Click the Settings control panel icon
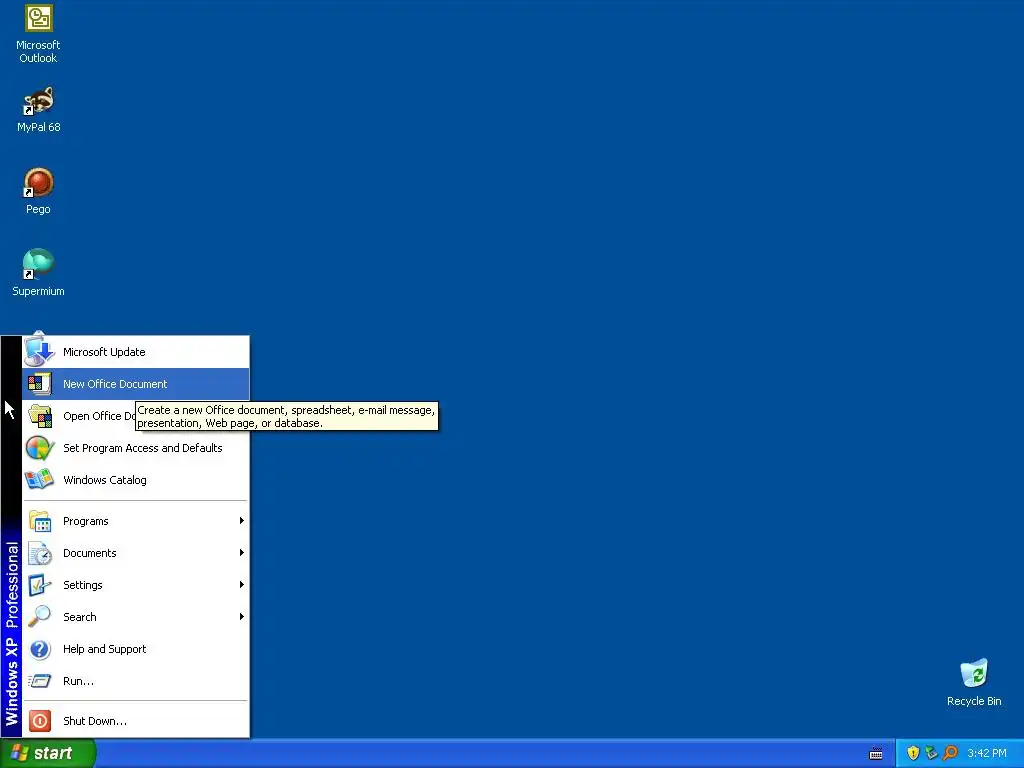 point(39,585)
